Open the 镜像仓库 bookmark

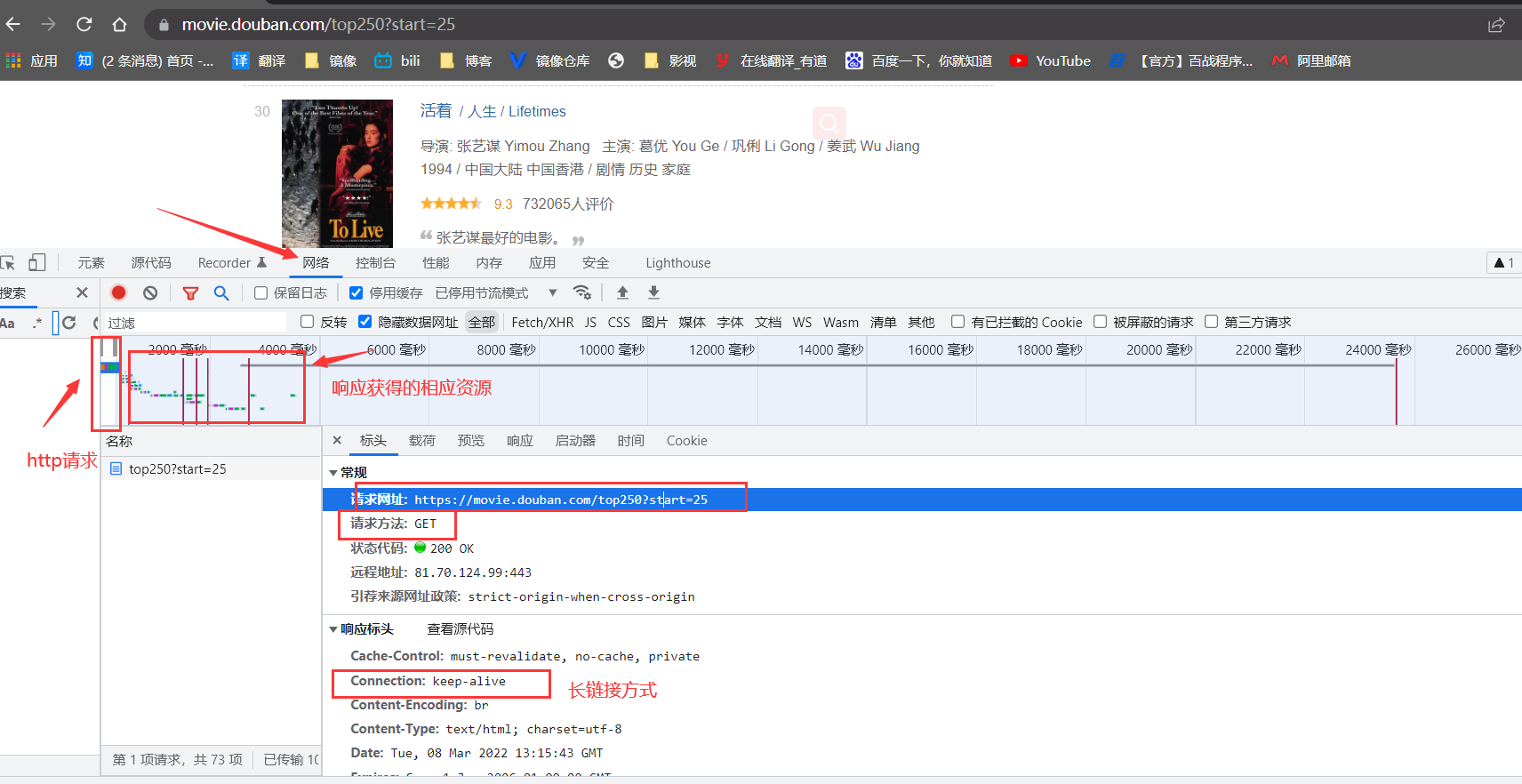coord(549,60)
